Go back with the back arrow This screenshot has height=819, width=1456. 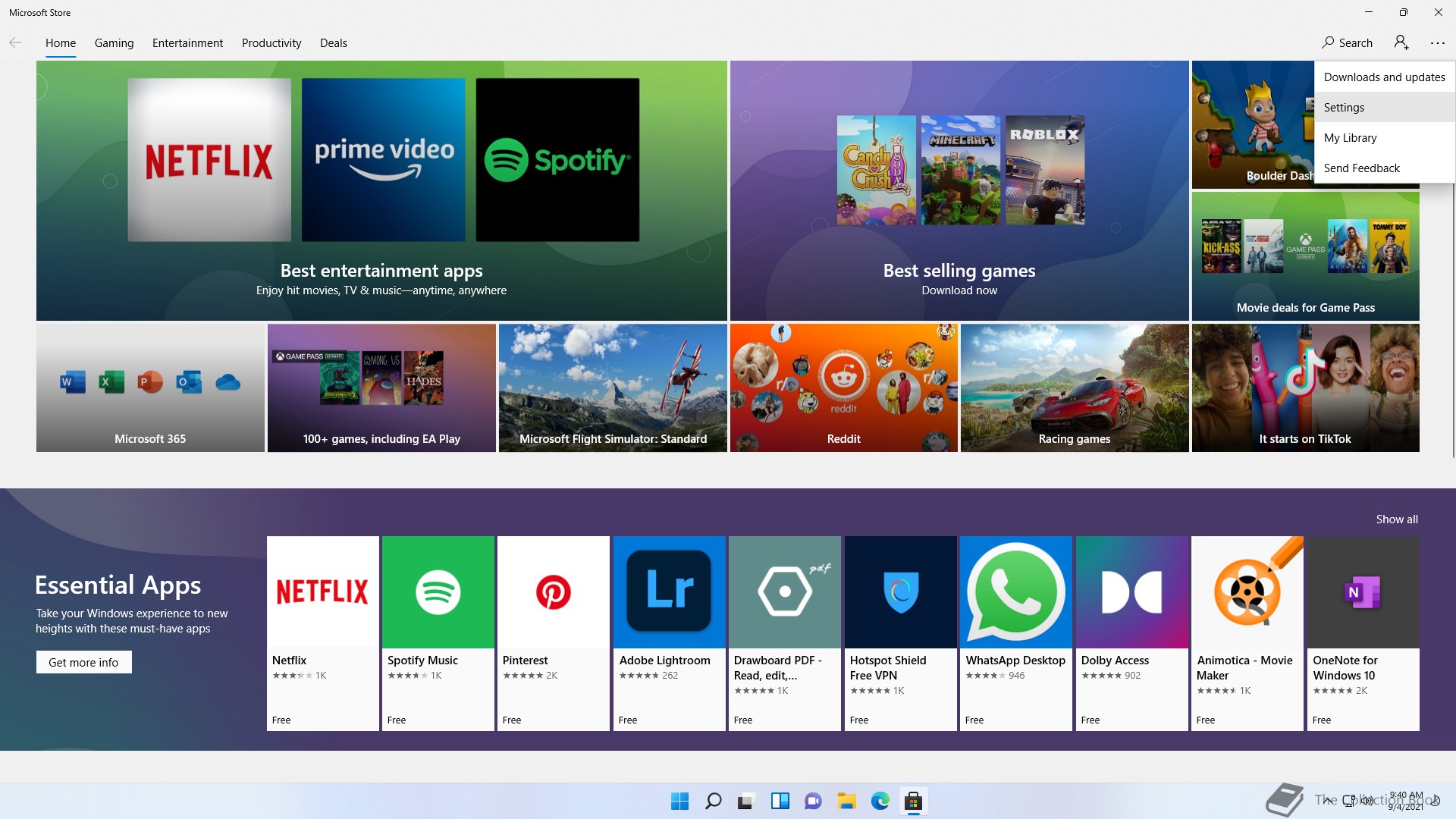pos(15,43)
